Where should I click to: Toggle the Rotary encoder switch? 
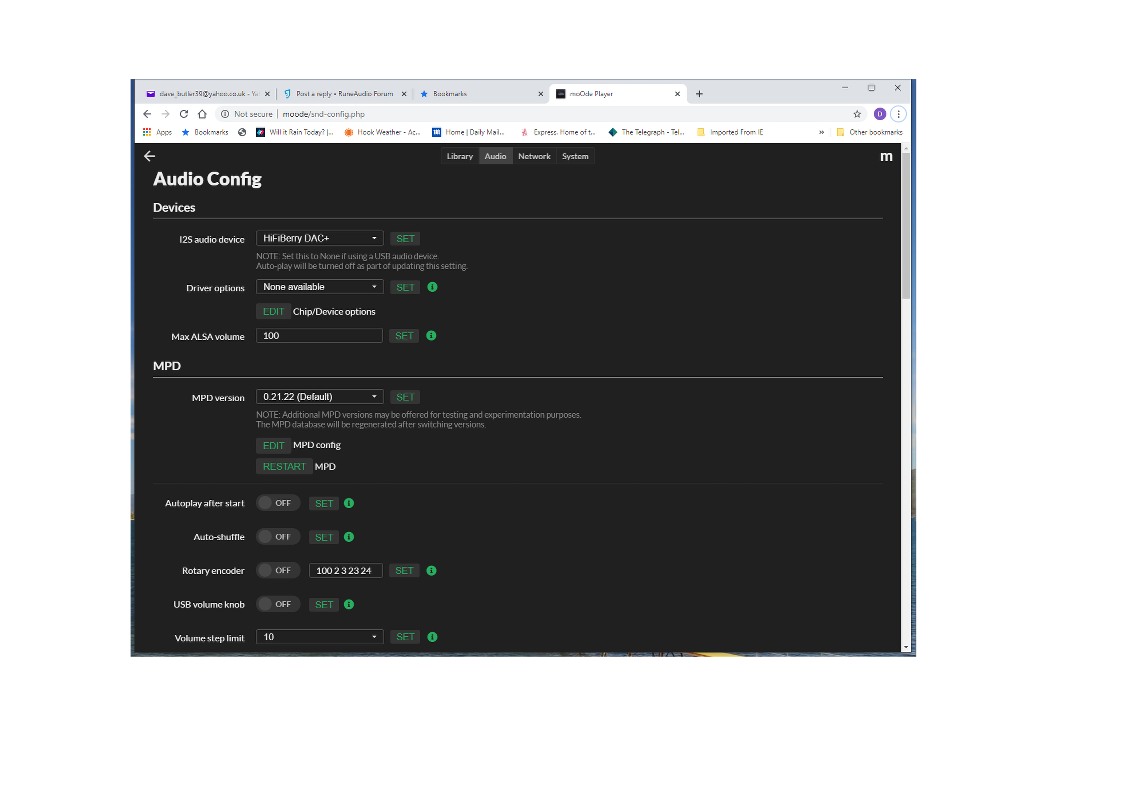click(278, 571)
